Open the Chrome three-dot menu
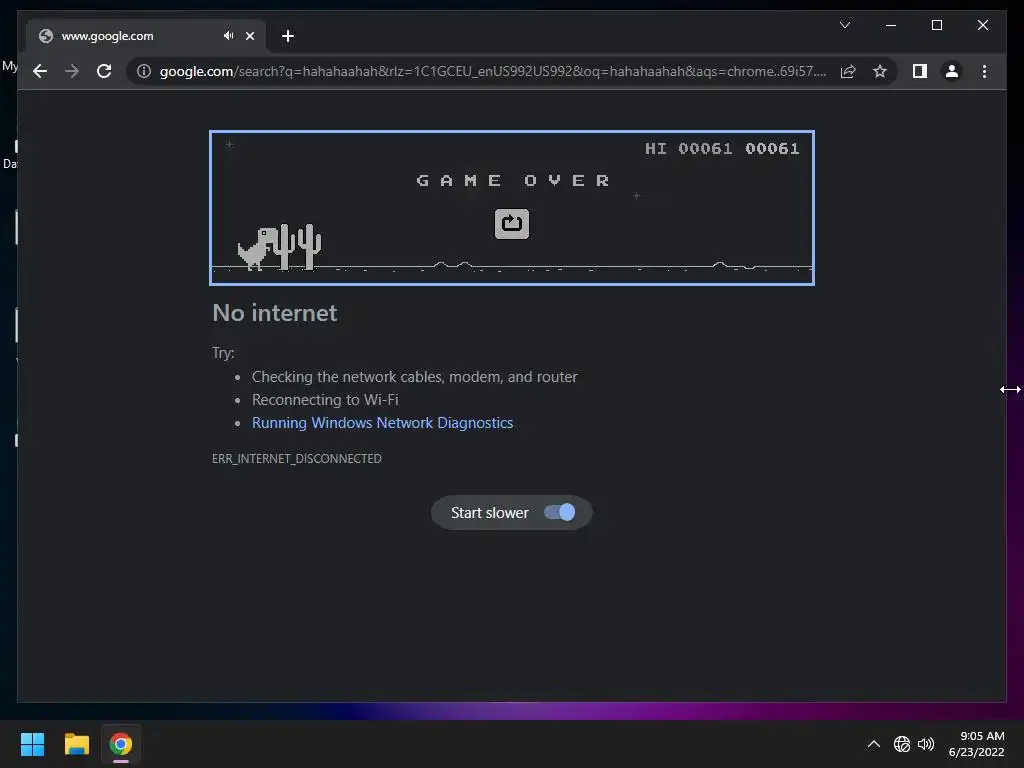 [x=984, y=71]
